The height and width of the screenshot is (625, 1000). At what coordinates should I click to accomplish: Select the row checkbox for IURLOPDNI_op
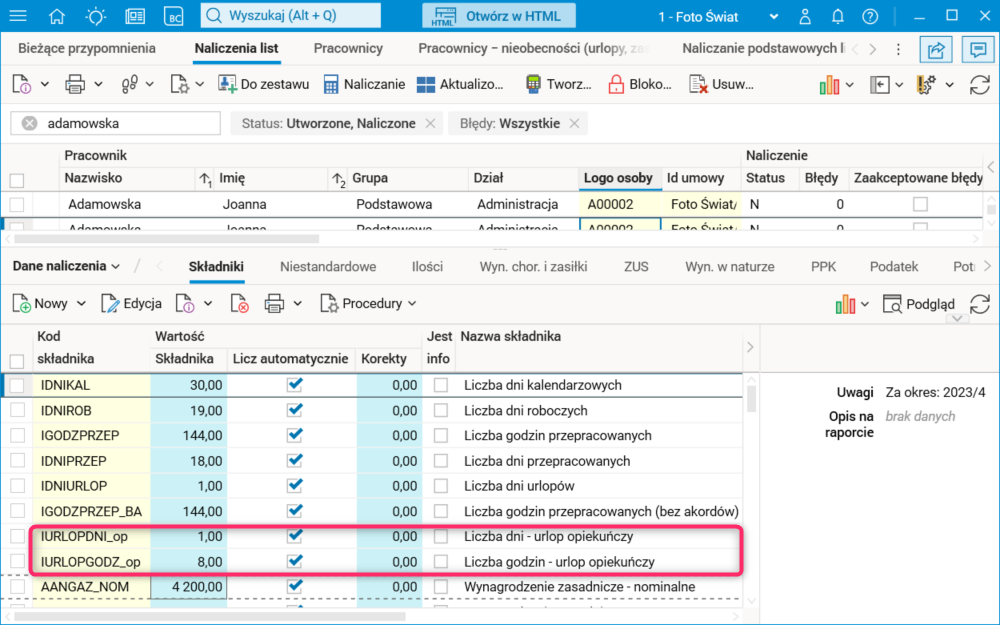click(17, 536)
